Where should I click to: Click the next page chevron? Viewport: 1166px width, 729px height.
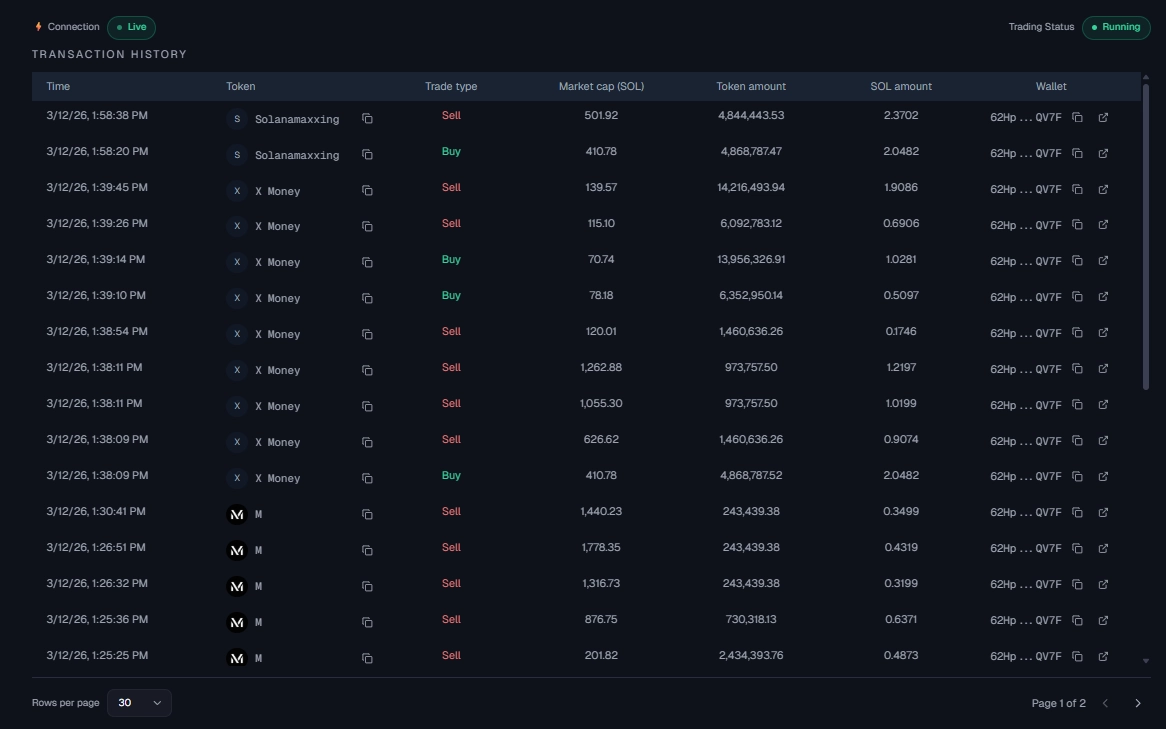point(1138,703)
